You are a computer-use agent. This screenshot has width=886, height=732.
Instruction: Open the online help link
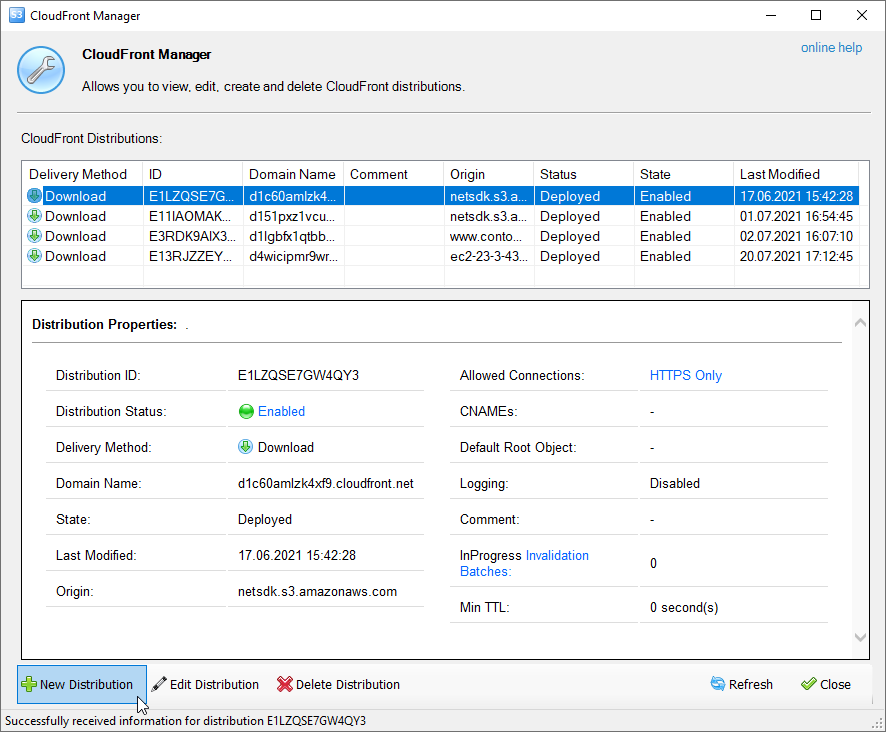click(831, 47)
